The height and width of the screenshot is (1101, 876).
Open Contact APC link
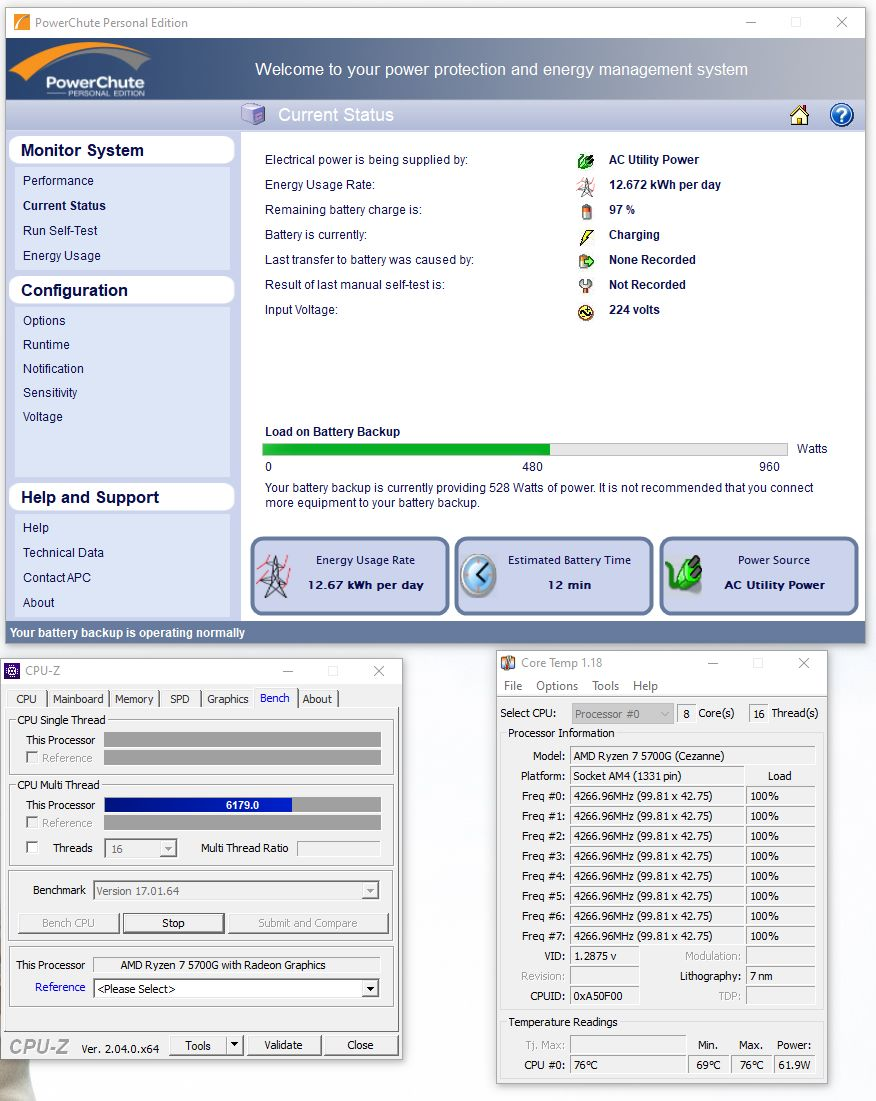57,578
